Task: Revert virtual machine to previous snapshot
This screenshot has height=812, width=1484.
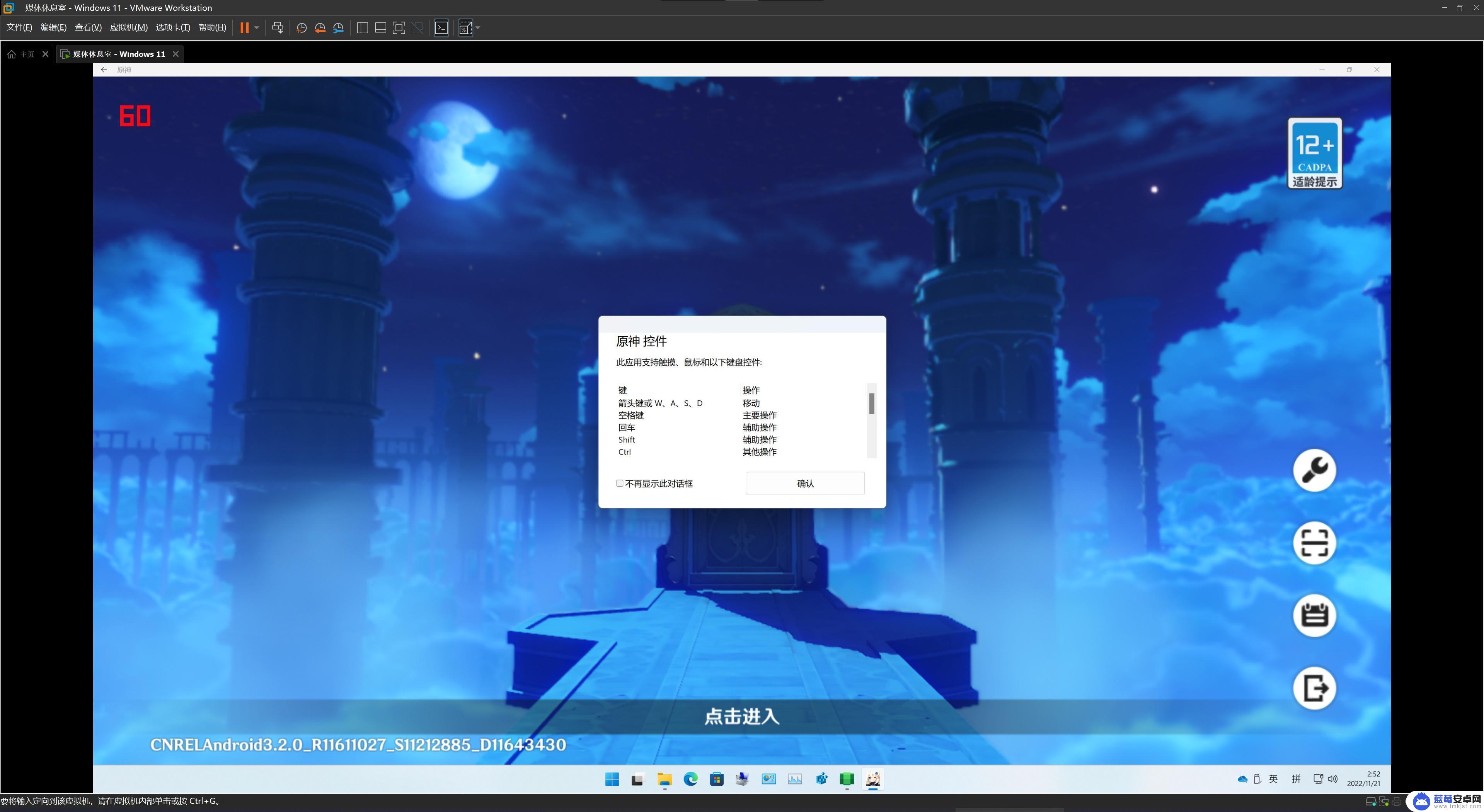Action: tap(320, 28)
